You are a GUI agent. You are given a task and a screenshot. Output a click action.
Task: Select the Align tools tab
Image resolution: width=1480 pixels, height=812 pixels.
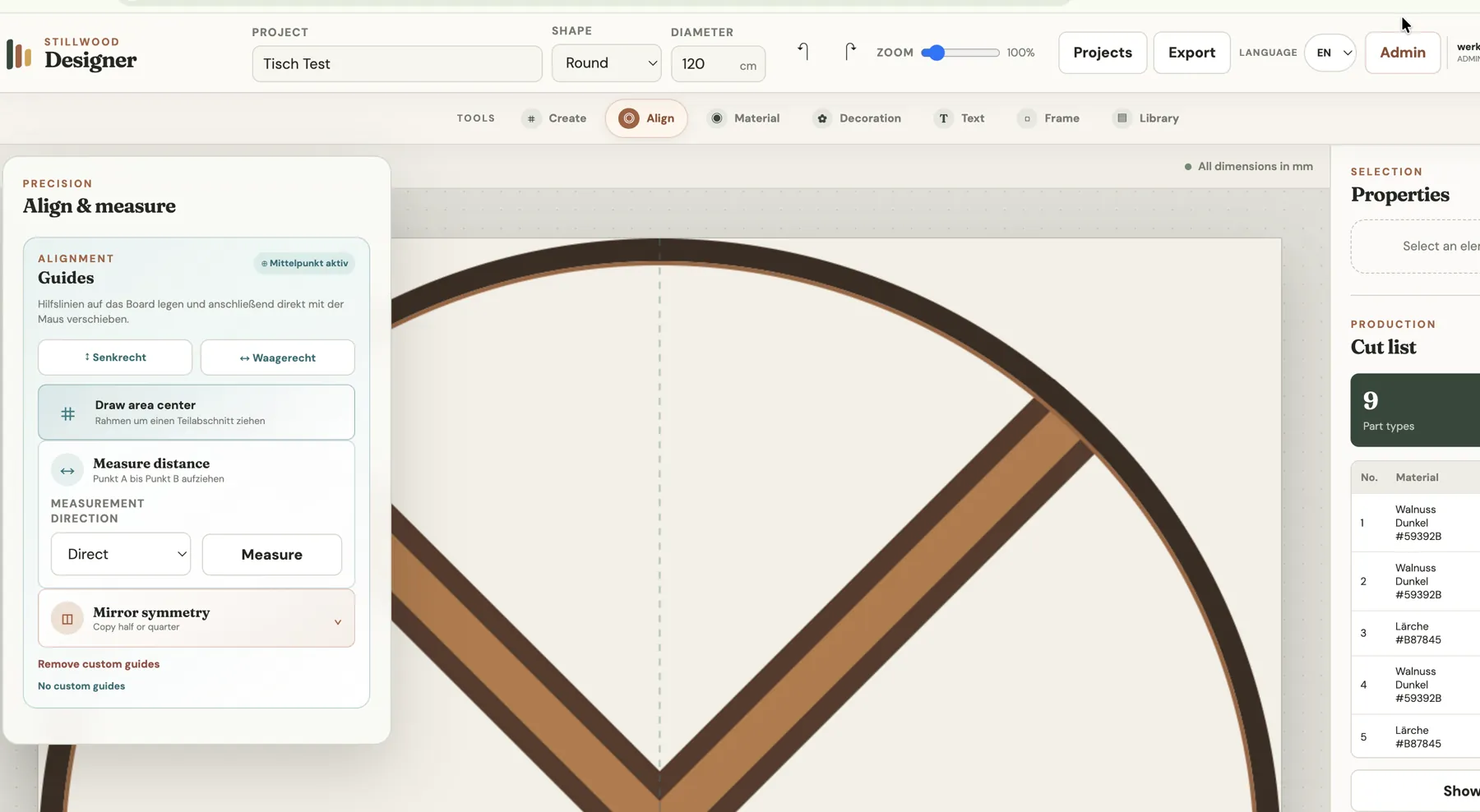click(646, 118)
